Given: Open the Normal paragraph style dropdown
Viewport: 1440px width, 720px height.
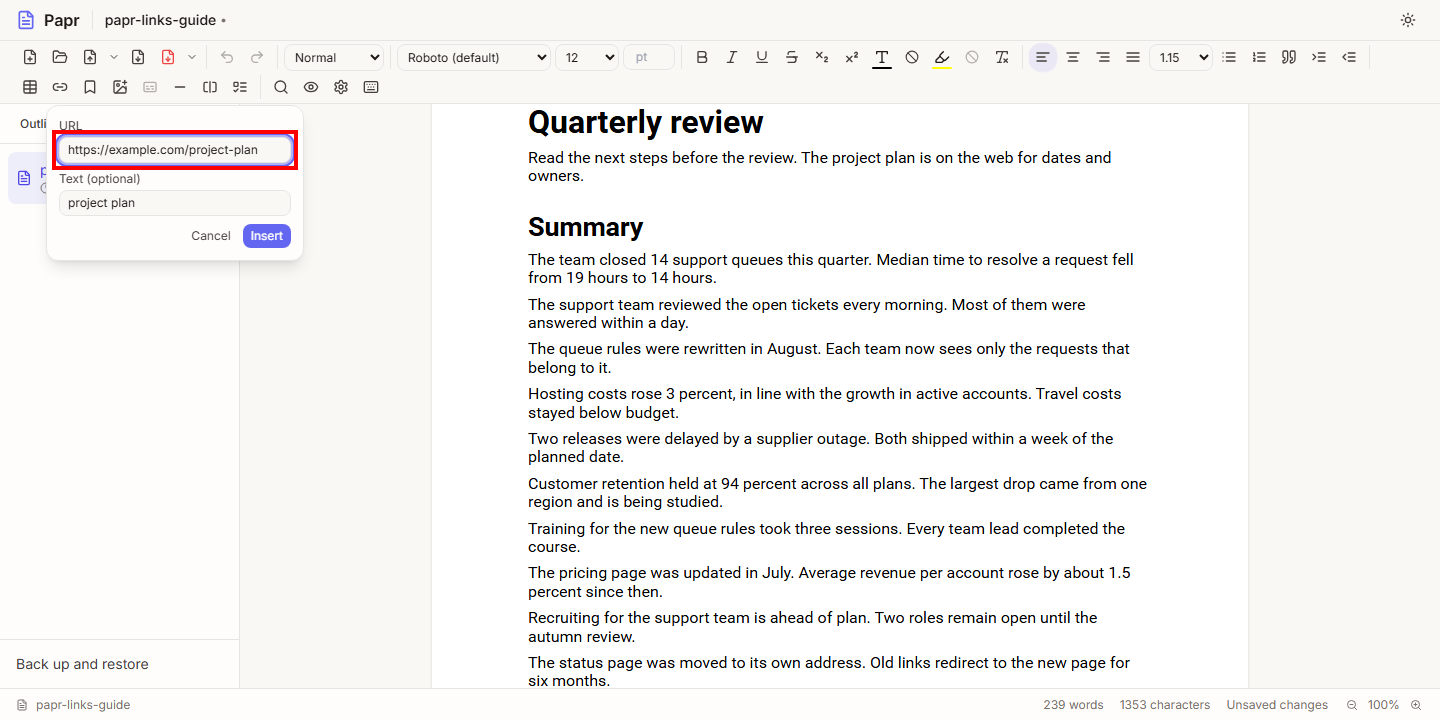Looking at the screenshot, I should 334,57.
